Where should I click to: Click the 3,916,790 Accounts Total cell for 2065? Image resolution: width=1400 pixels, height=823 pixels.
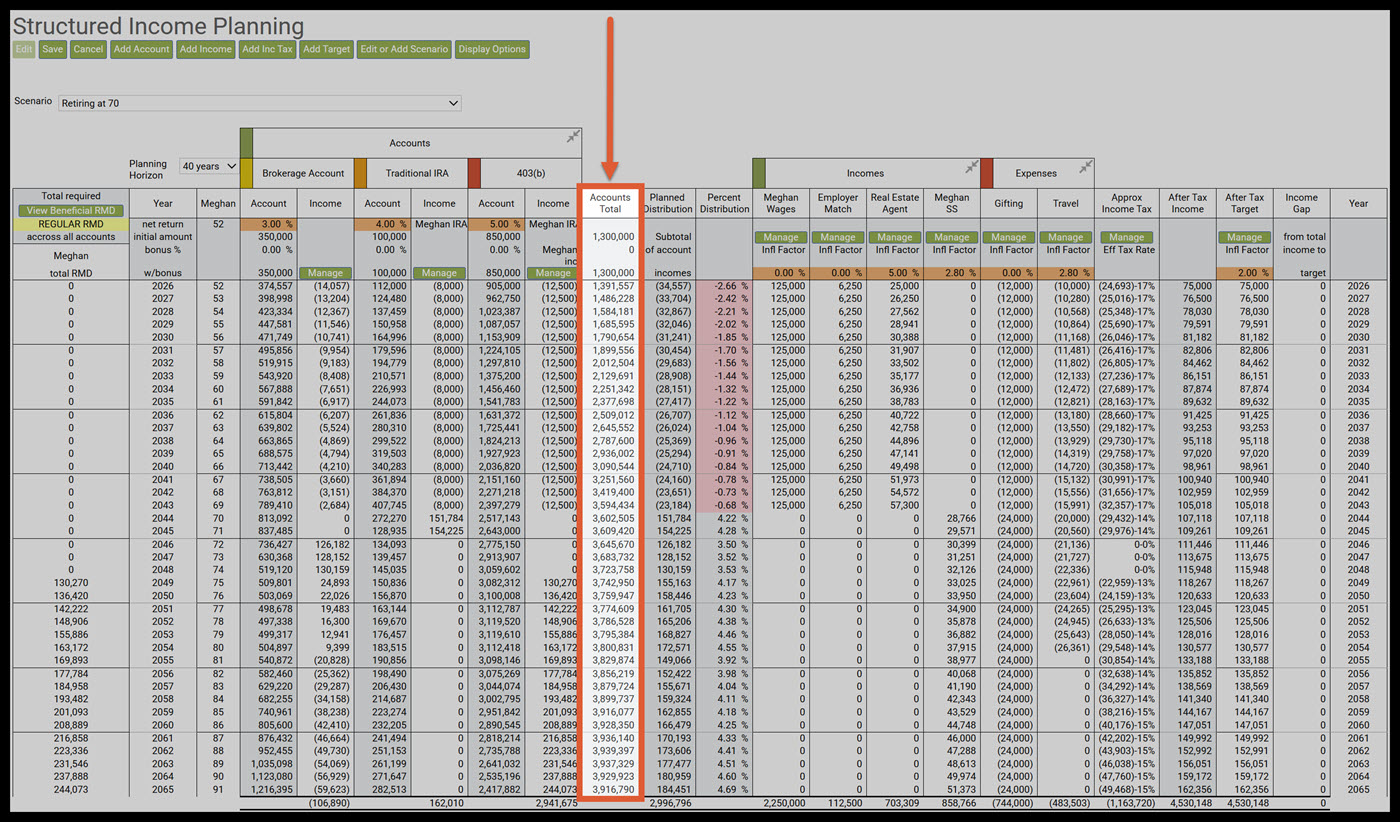point(613,789)
